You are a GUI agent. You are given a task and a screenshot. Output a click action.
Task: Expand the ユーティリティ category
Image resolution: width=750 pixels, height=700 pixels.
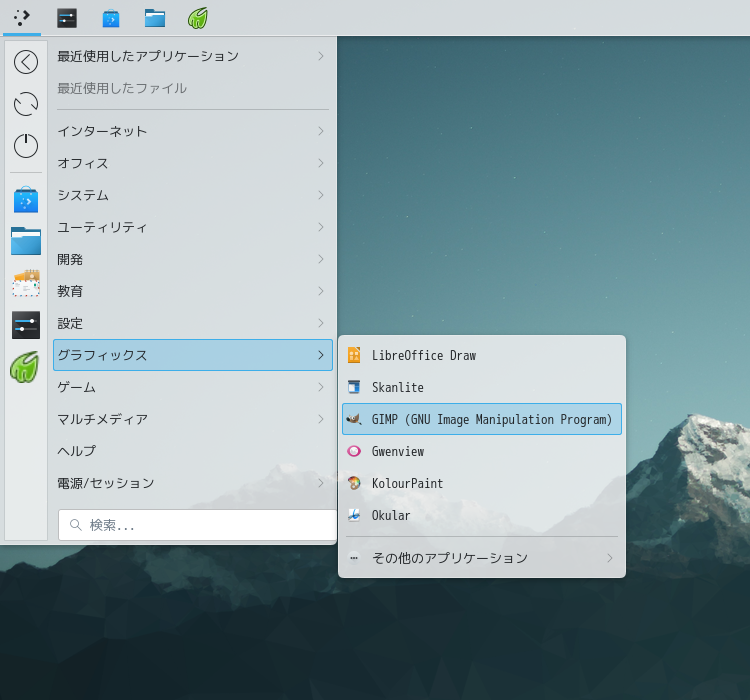click(x=193, y=227)
